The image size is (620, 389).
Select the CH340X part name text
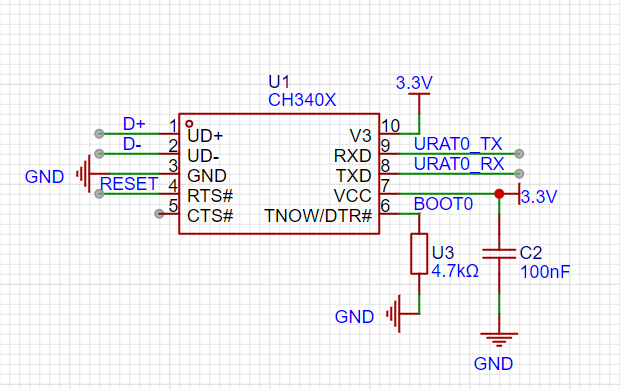coord(302,100)
